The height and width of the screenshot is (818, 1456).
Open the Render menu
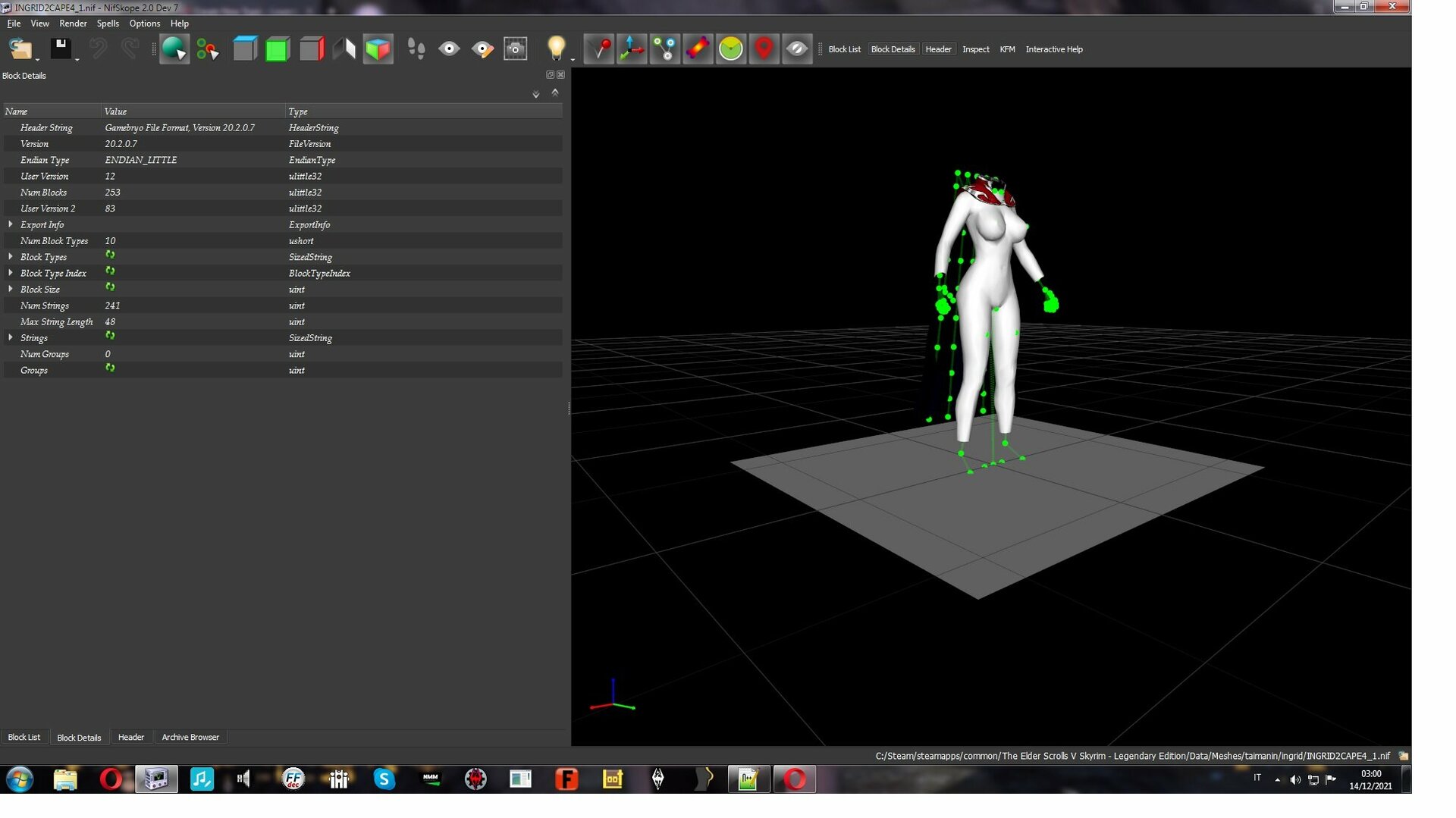click(73, 24)
